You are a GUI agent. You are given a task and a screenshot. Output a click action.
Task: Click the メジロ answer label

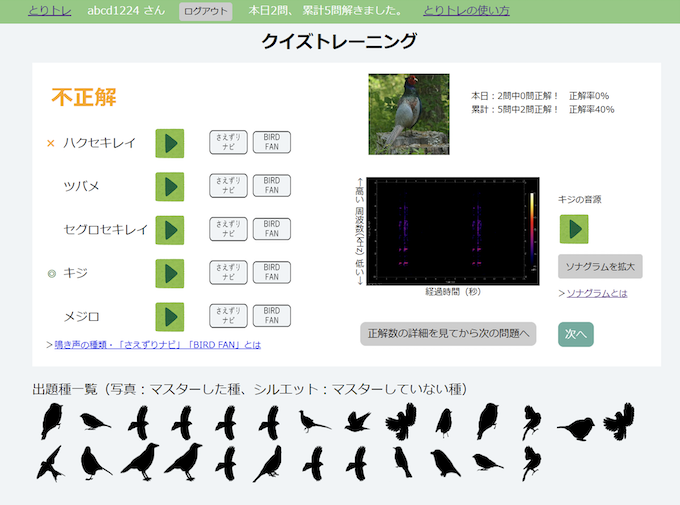coord(82,317)
